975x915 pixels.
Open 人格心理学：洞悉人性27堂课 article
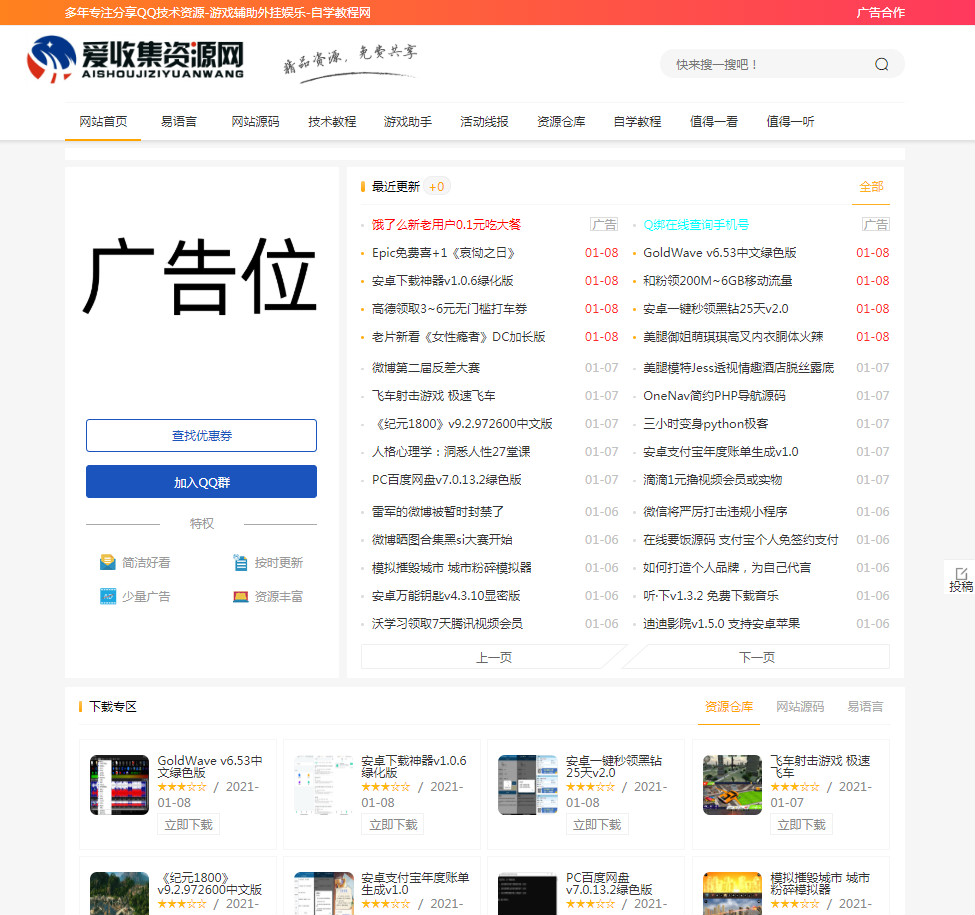pos(451,451)
